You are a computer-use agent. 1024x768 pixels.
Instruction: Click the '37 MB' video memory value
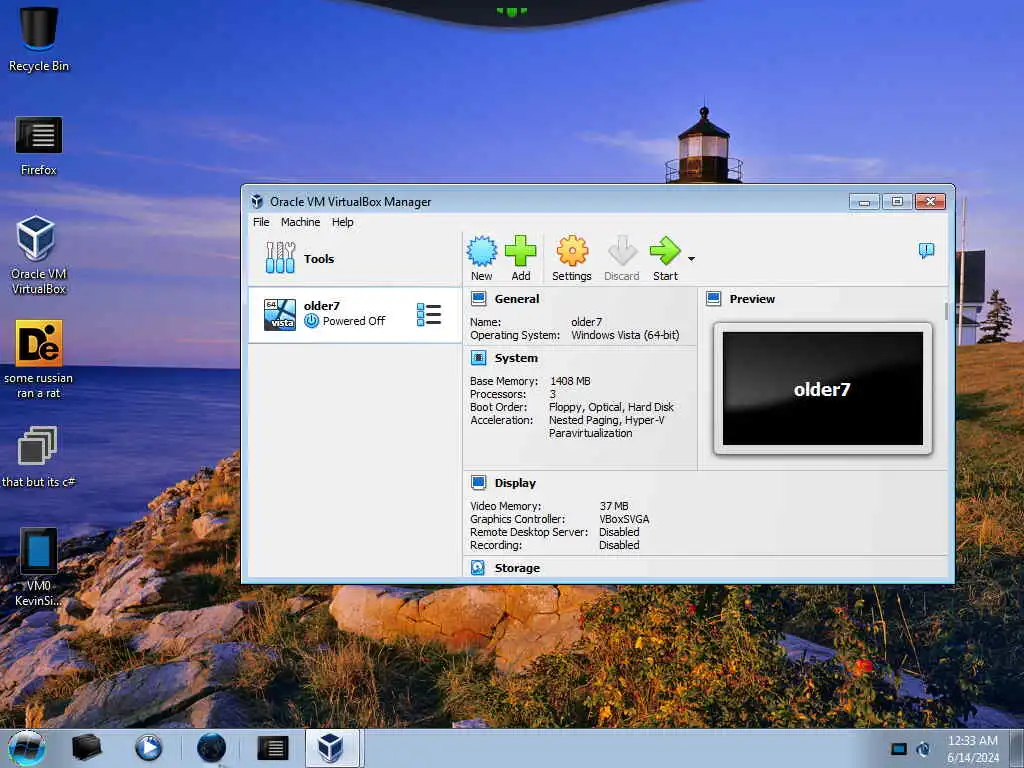pyautogui.click(x=614, y=506)
